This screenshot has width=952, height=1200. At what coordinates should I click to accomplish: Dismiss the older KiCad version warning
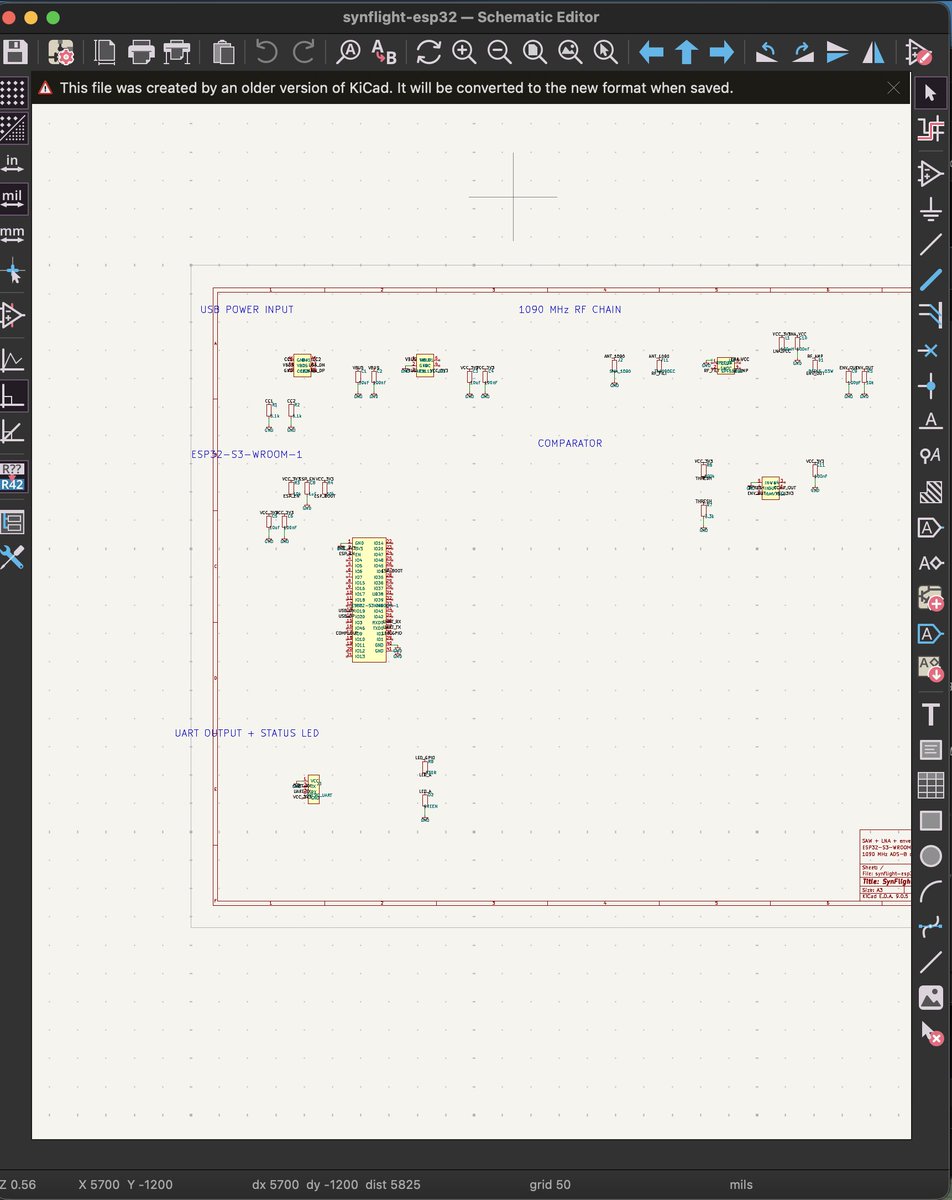click(x=894, y=88)
